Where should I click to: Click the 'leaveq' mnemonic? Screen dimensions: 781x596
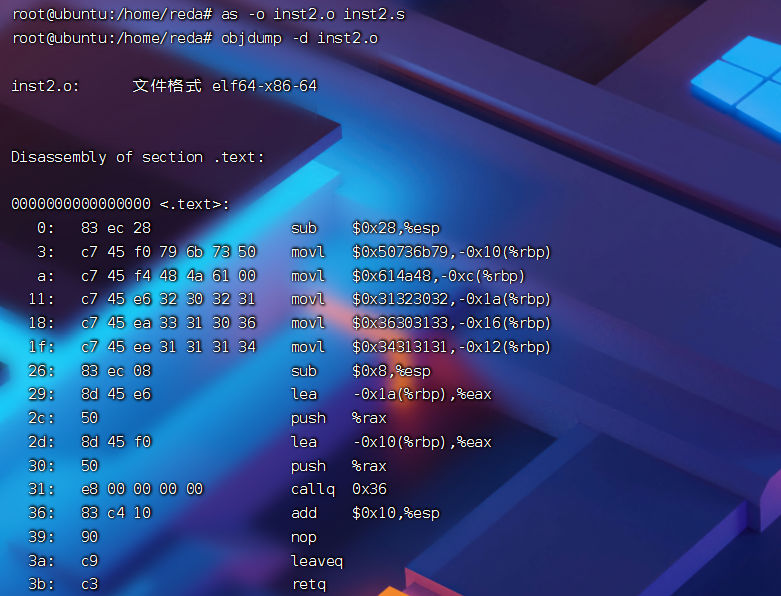click(317, 561)
